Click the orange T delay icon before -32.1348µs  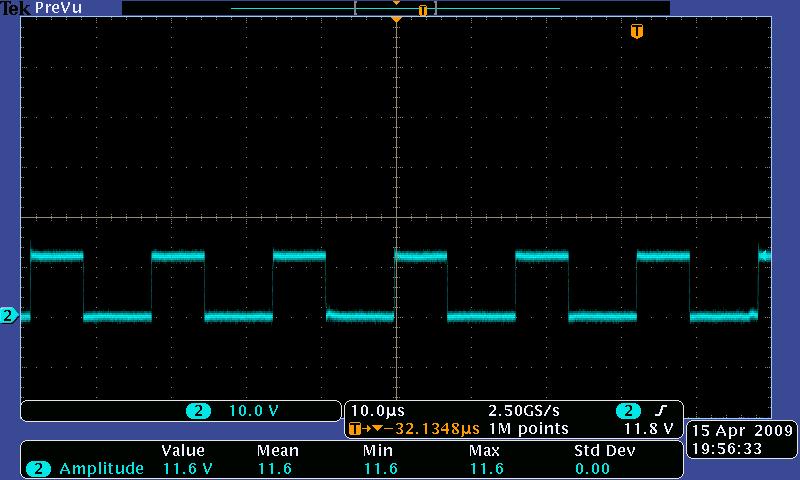pos(355,429)
